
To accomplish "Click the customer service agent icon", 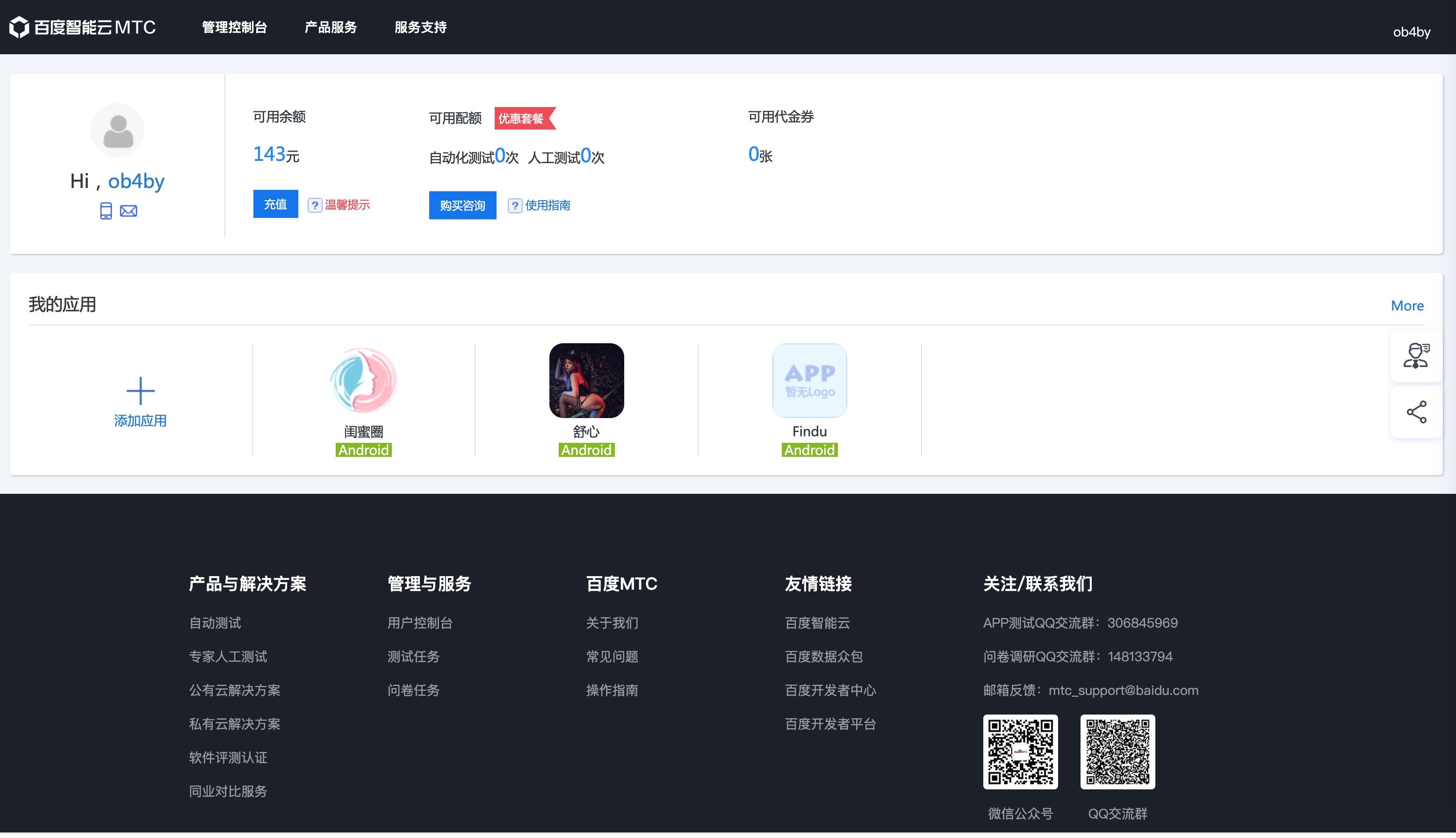I will [1416, 355].
